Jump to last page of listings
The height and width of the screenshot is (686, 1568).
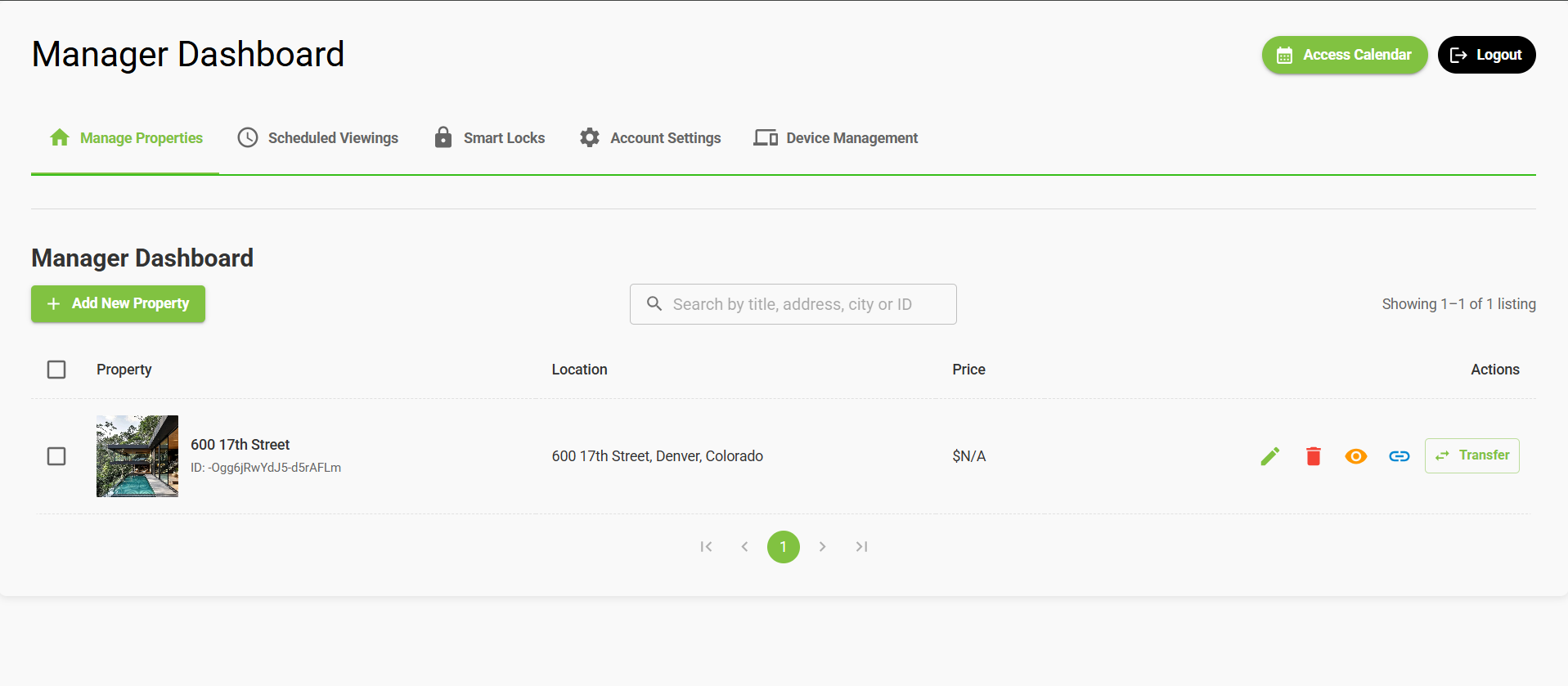(x=861, y=547)
